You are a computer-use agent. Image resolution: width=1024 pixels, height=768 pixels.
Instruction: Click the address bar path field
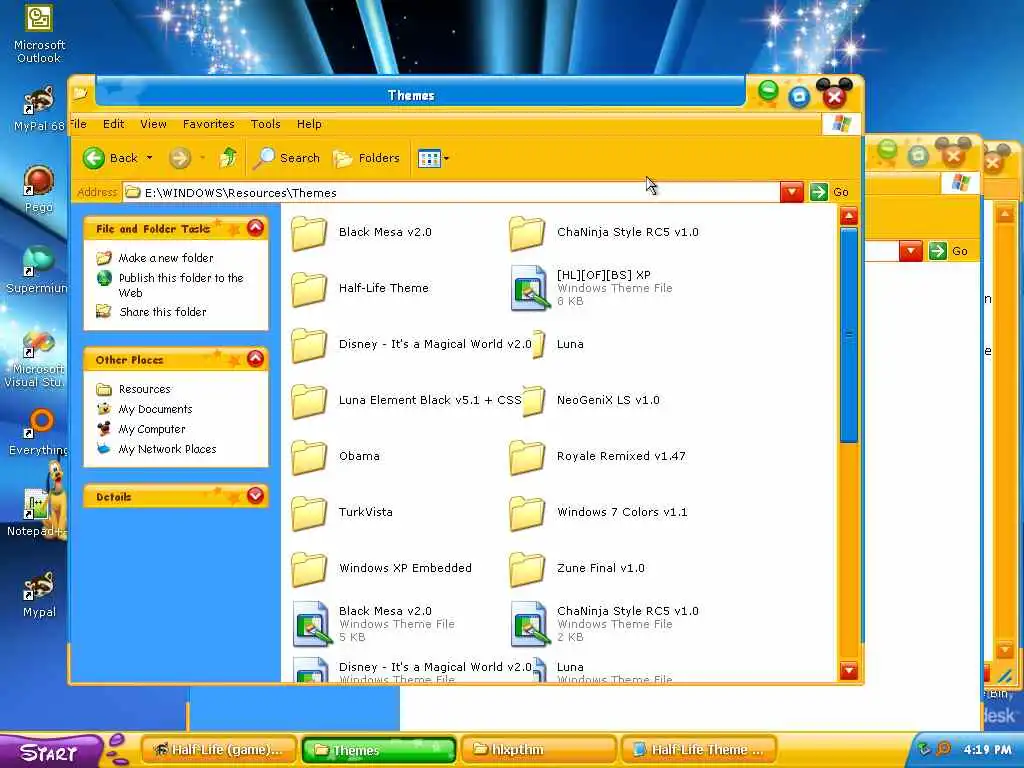(x=451, y=193)
